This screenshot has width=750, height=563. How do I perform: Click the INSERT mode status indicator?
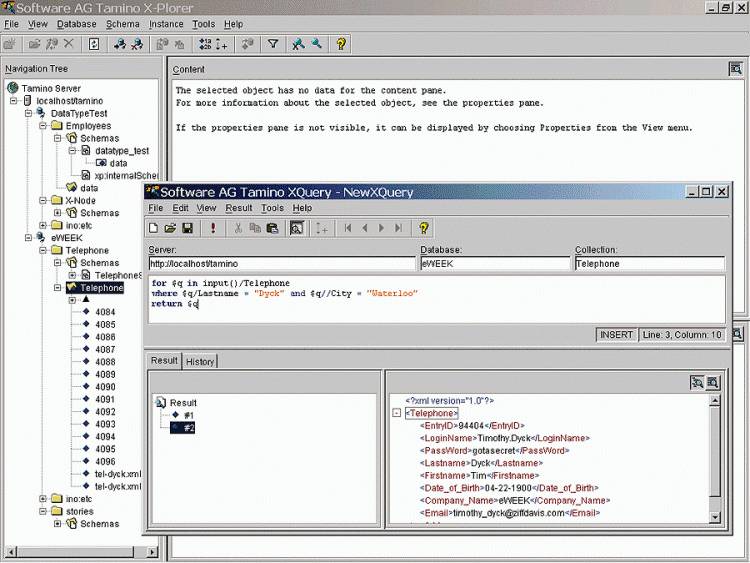coord(616,335)
